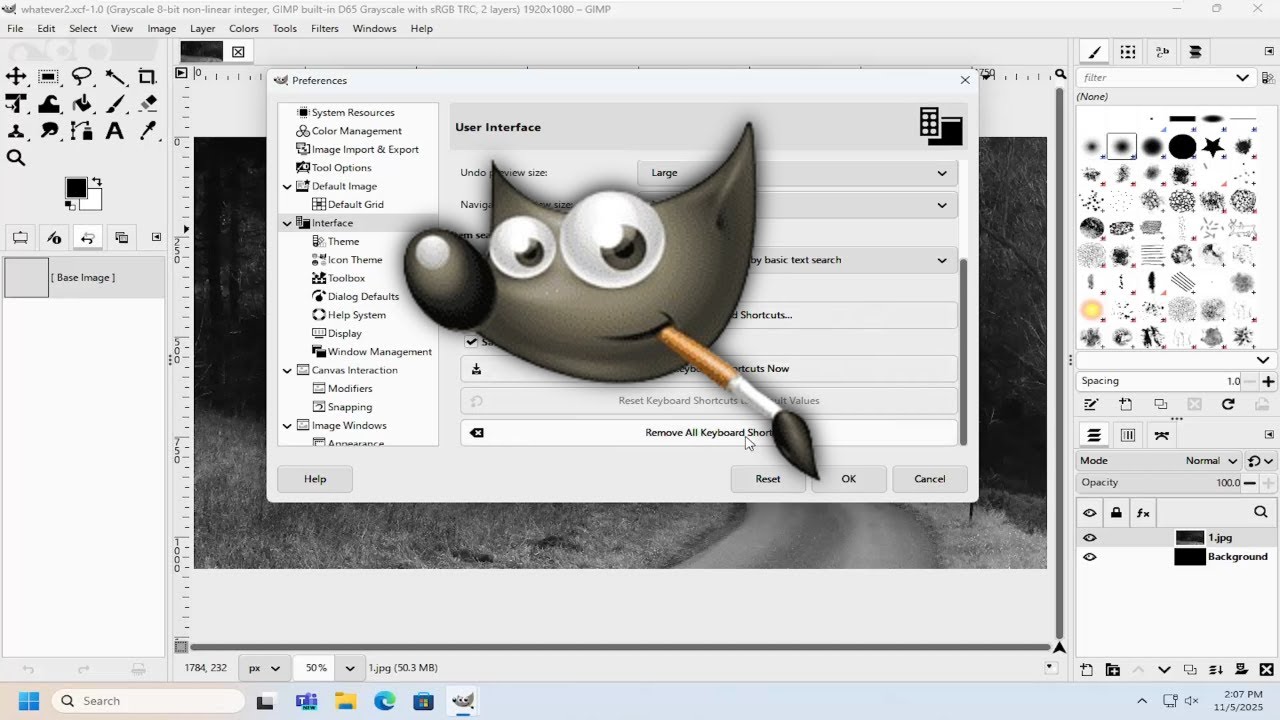
Task: Open the Colors menu
Action: (x=244, y=28)
